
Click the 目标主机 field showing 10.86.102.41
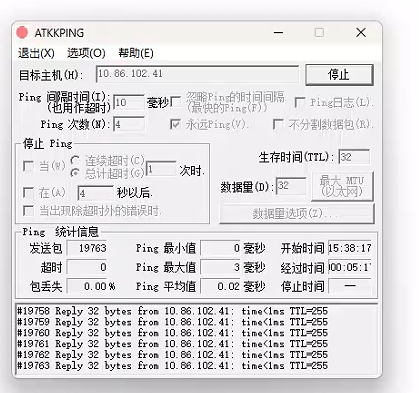coord(197,74)
